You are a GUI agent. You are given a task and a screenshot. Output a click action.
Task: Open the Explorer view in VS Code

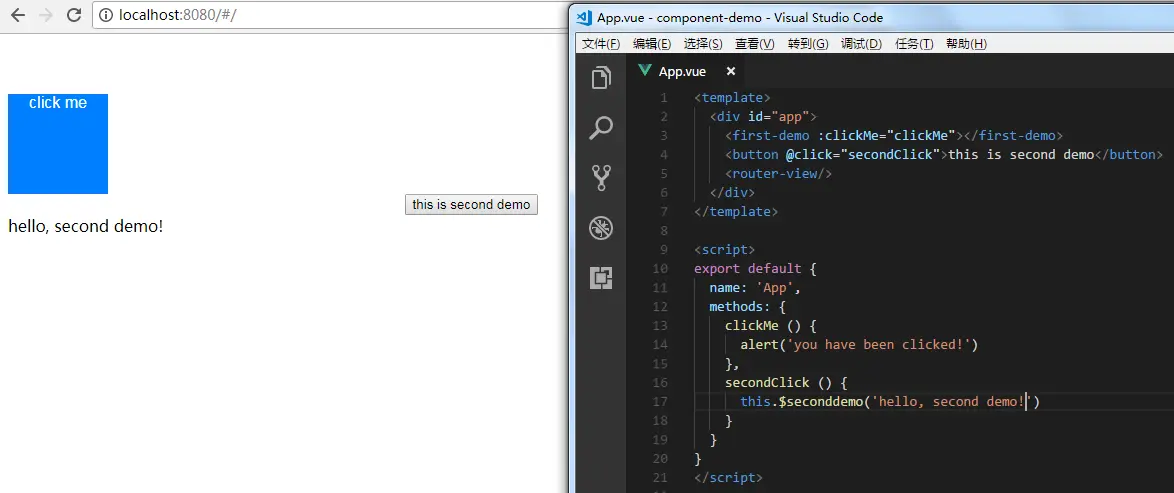click(x=601, y=78)
